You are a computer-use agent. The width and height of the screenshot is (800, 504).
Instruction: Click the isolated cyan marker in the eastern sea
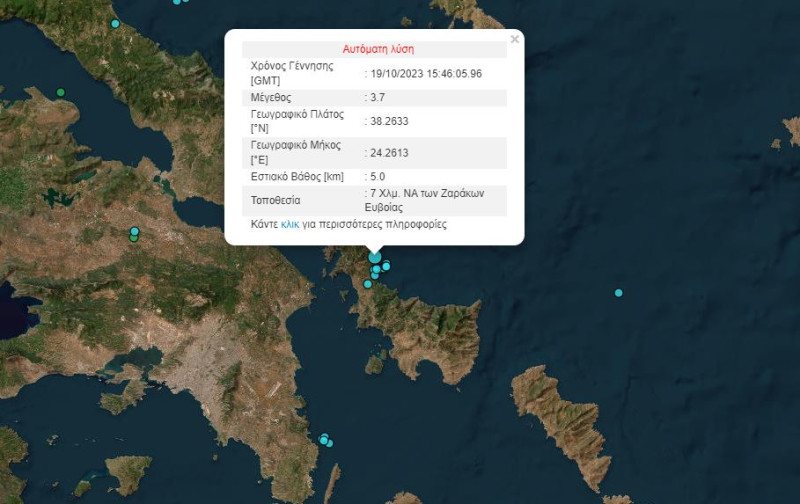click(619, 292)
